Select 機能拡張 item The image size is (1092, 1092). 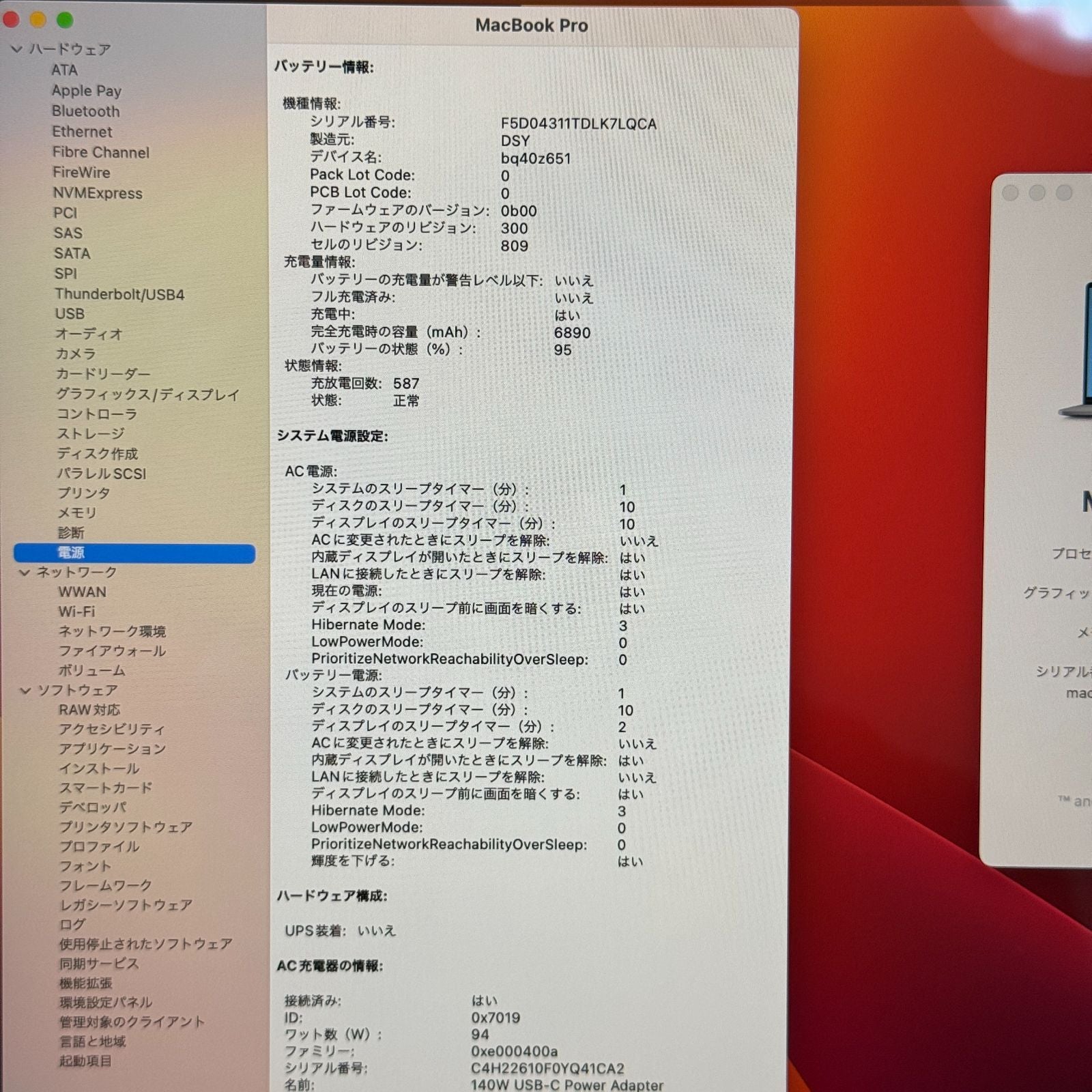[86, 983]
